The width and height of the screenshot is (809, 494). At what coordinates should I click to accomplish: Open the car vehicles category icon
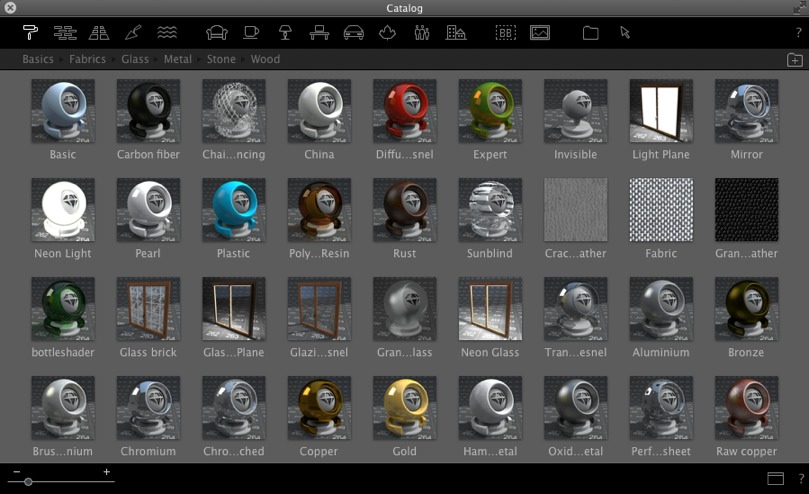click(x=353, y=33)
